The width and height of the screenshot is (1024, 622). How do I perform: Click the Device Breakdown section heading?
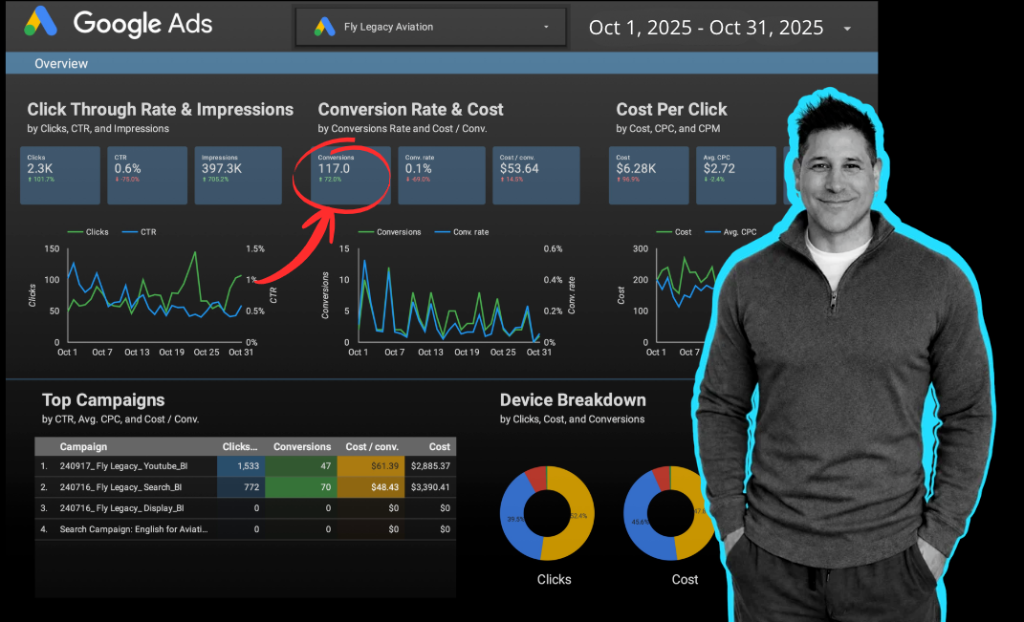[x=573, y=400]
